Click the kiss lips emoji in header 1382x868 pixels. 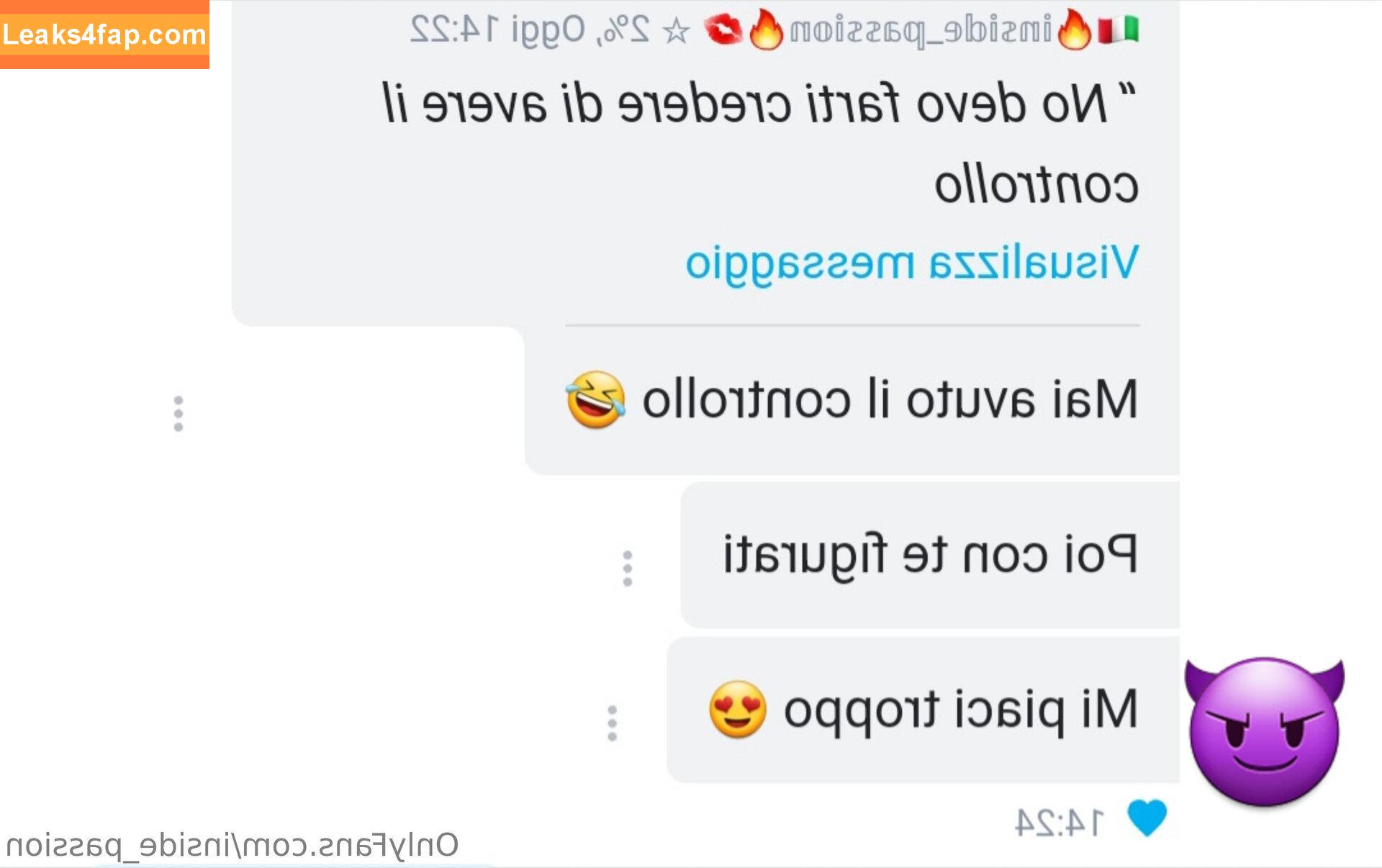point(723,30)
